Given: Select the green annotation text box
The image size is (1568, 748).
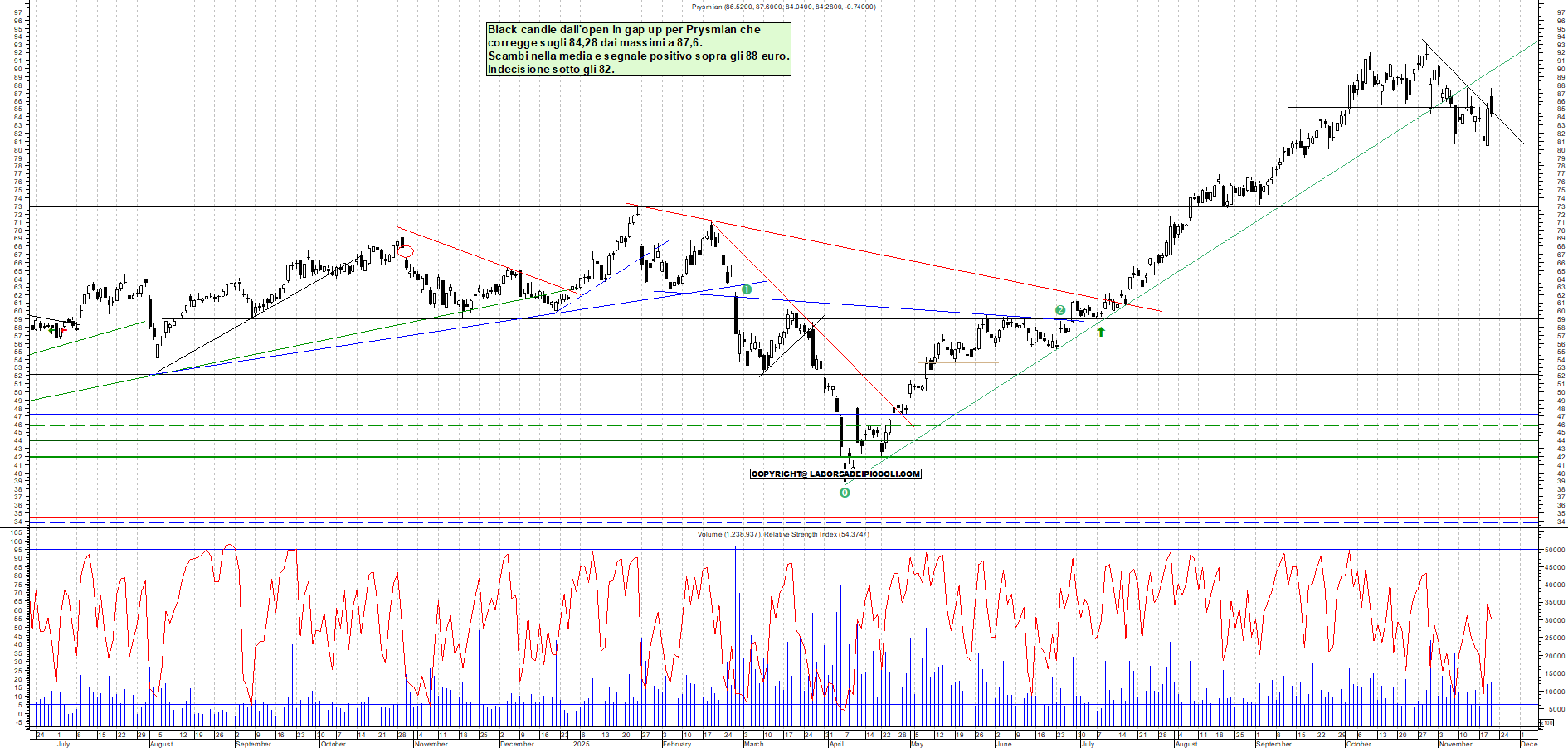Looking at the screenshot, I should (638, 50).
